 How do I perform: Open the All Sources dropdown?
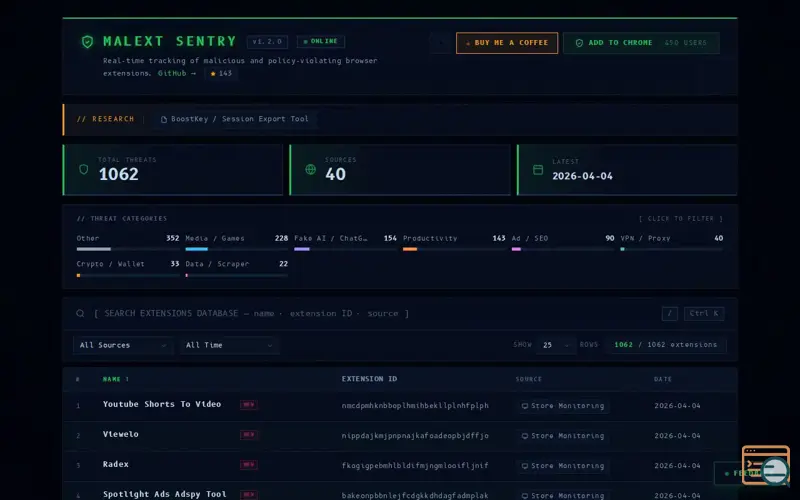tap(123, 345)
